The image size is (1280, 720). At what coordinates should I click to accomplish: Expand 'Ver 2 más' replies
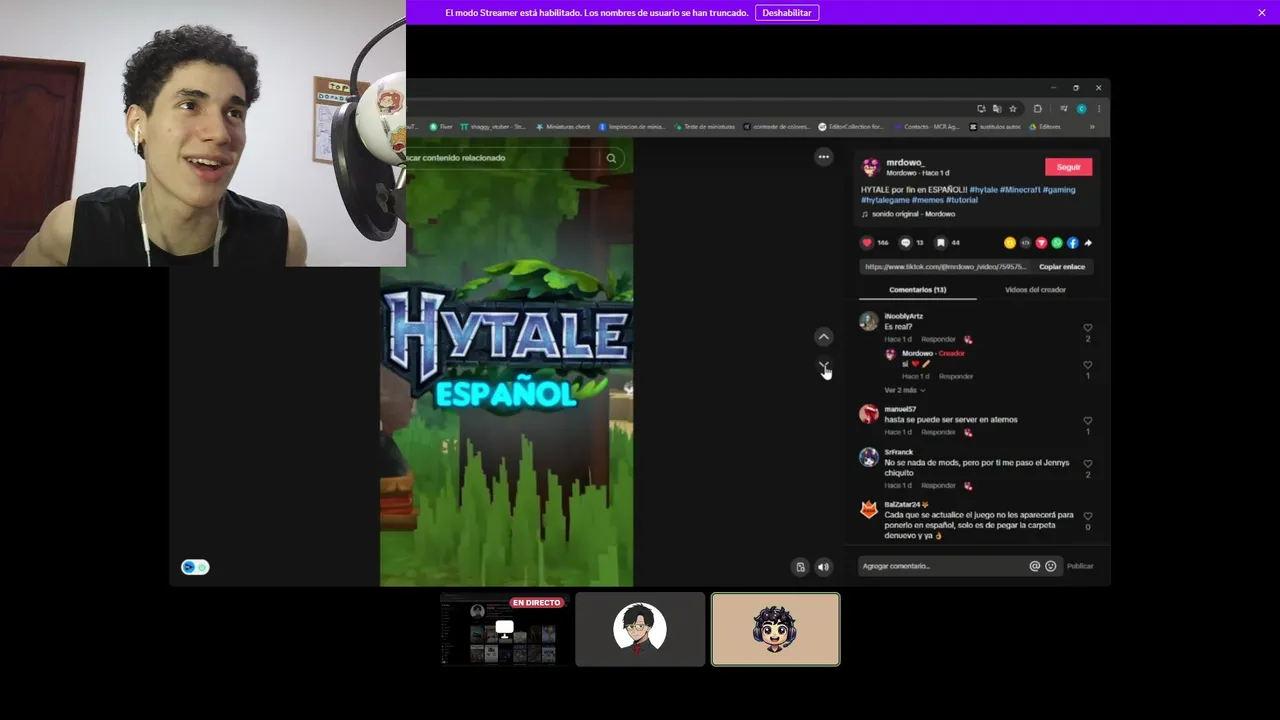[905, 390]
